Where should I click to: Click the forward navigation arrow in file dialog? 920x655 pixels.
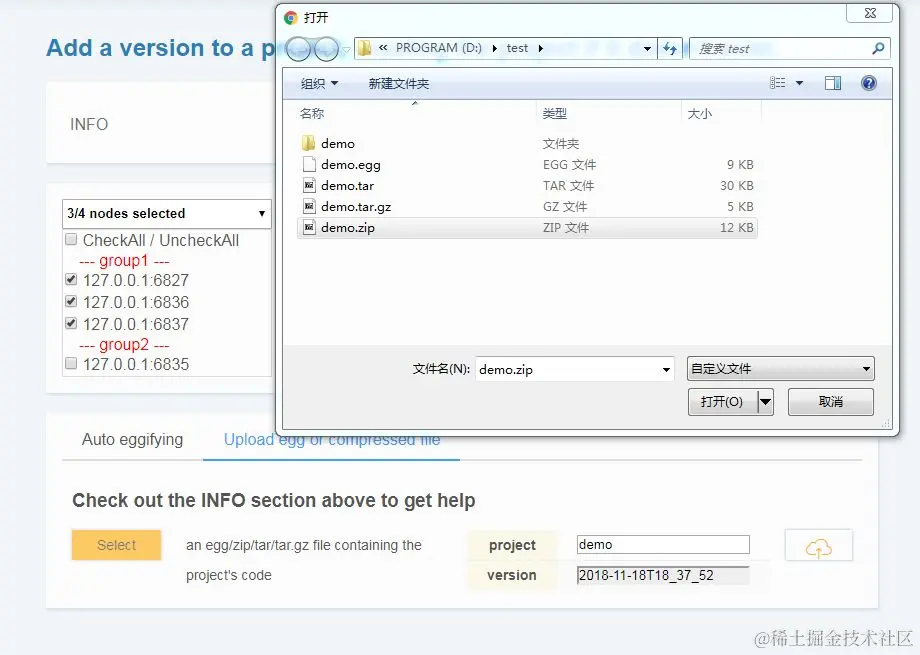pyautogui.click(x=327, y=49)
